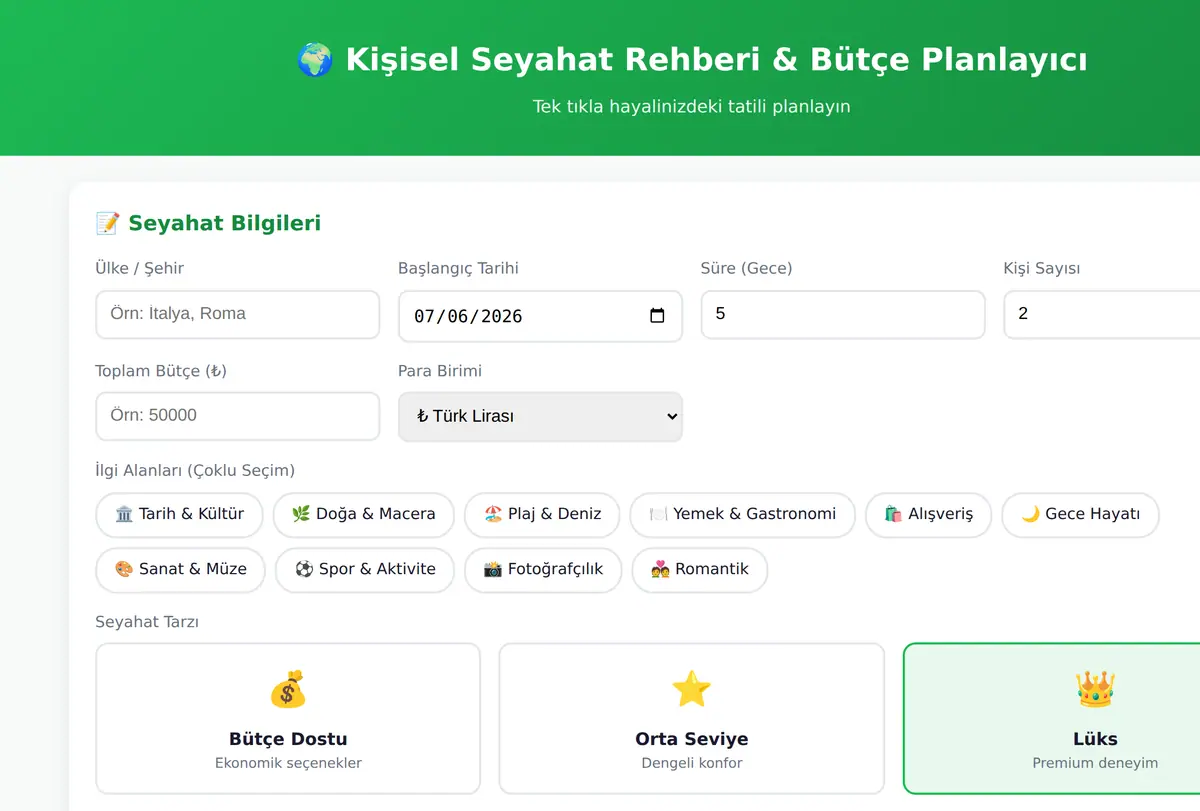Click the Toplam Bütçe input field
Image resolution: width=1200 pixels, height=811 pixels.
[238, 416]
